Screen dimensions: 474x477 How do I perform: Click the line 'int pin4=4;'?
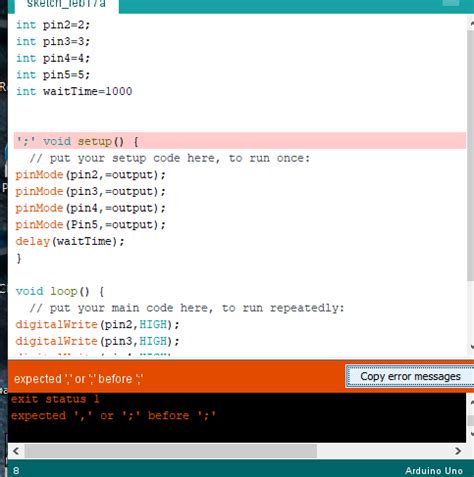coord(53,58)
